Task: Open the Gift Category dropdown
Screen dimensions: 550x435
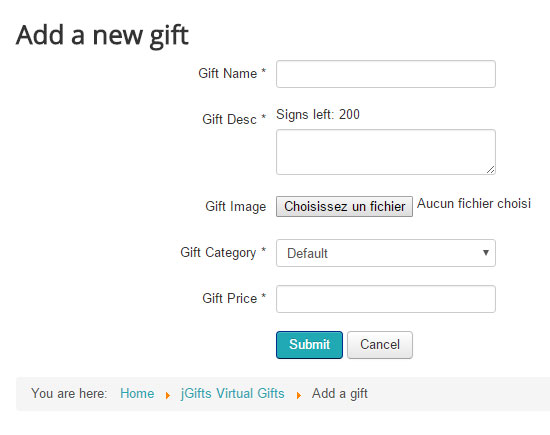Action: click(385, 253)
